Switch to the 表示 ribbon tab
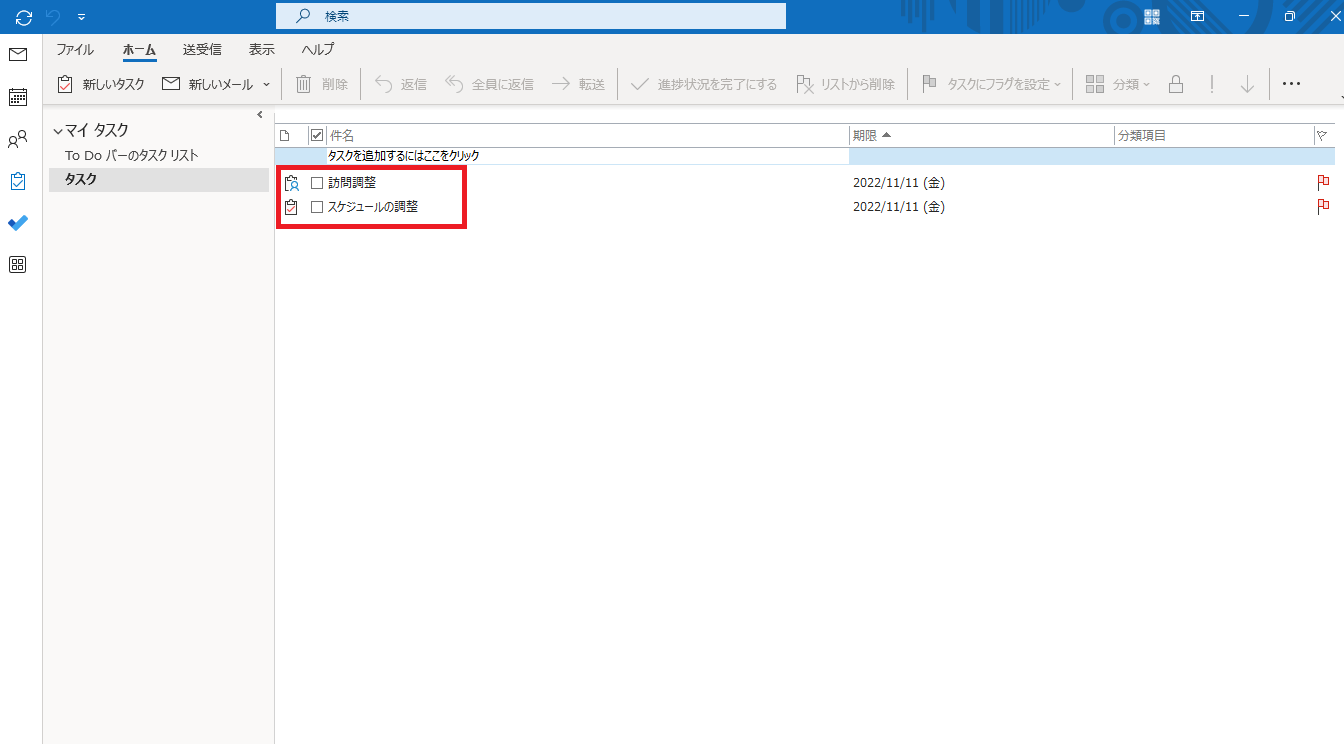The image size is (1344, 744). [x=262, y=49]
